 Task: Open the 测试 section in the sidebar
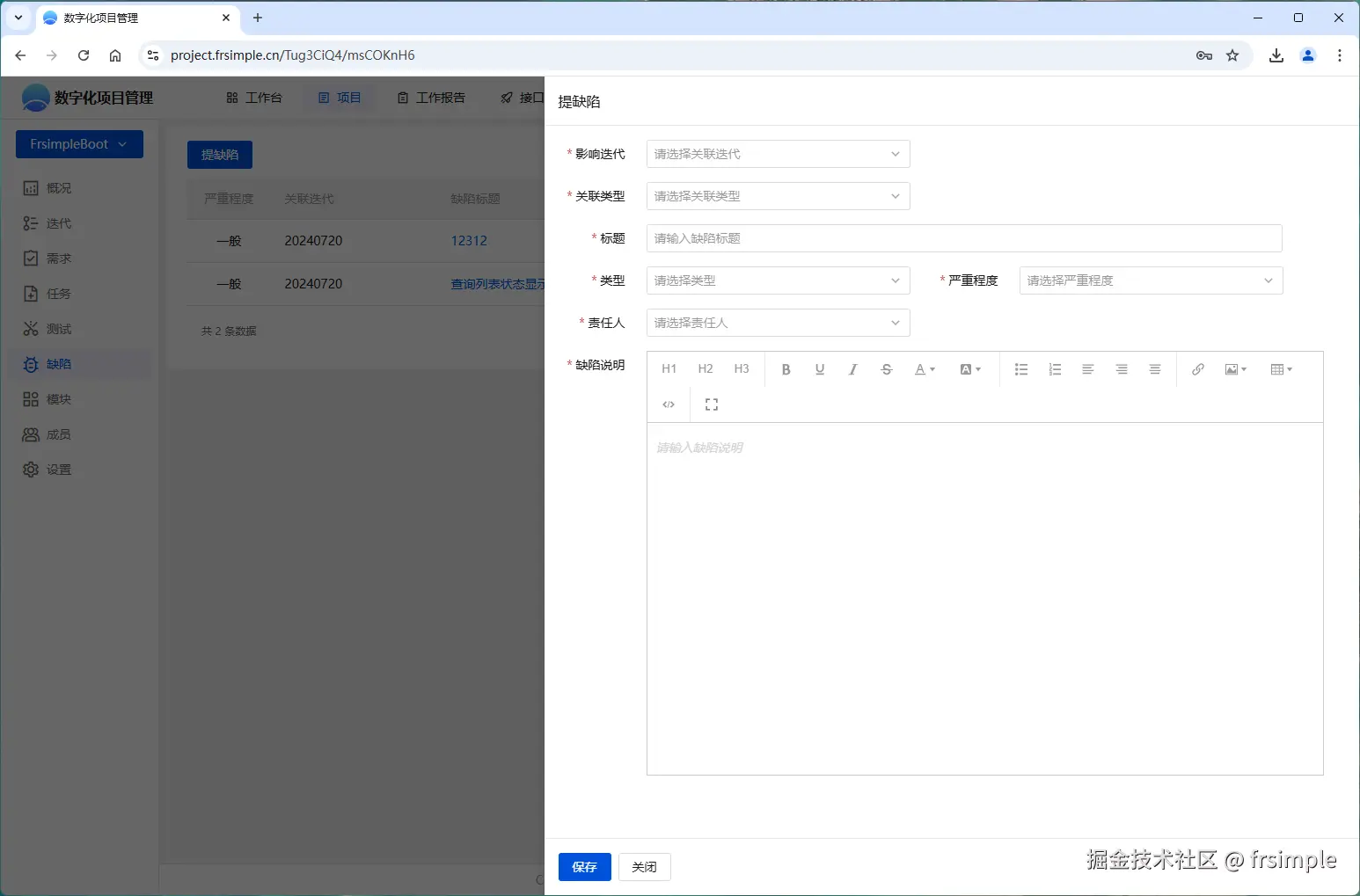(58, 328)
